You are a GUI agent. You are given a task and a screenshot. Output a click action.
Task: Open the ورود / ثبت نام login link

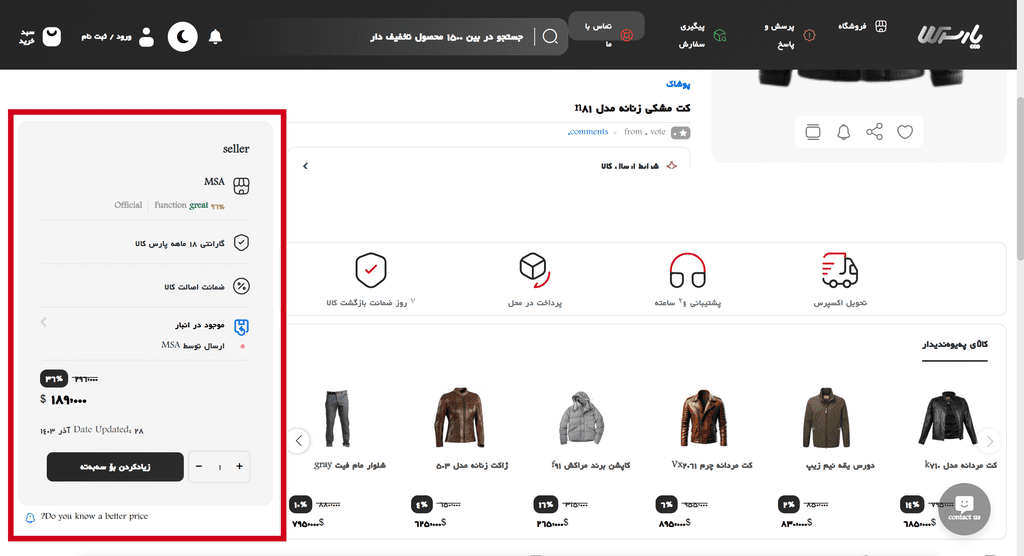tap(106, 37)
